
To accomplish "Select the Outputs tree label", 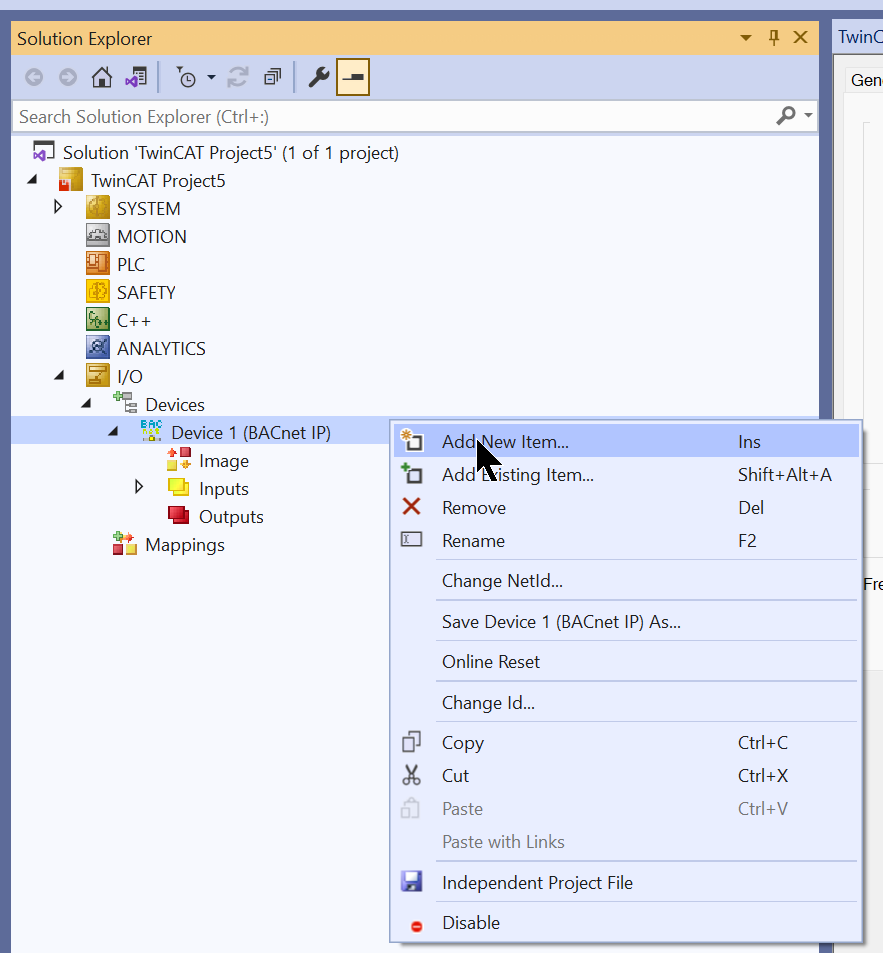I will pyautogui.click(x=232, y=517).
